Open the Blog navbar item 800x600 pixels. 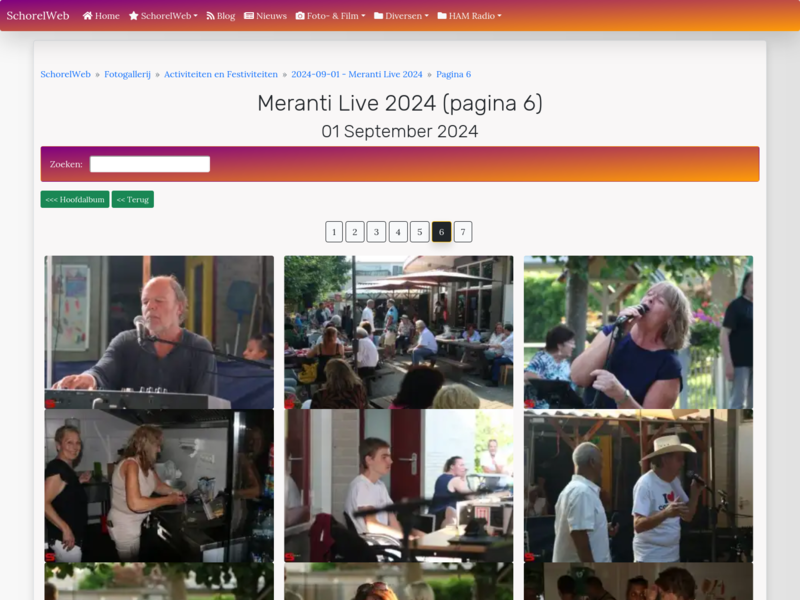[x=220, y=16]
